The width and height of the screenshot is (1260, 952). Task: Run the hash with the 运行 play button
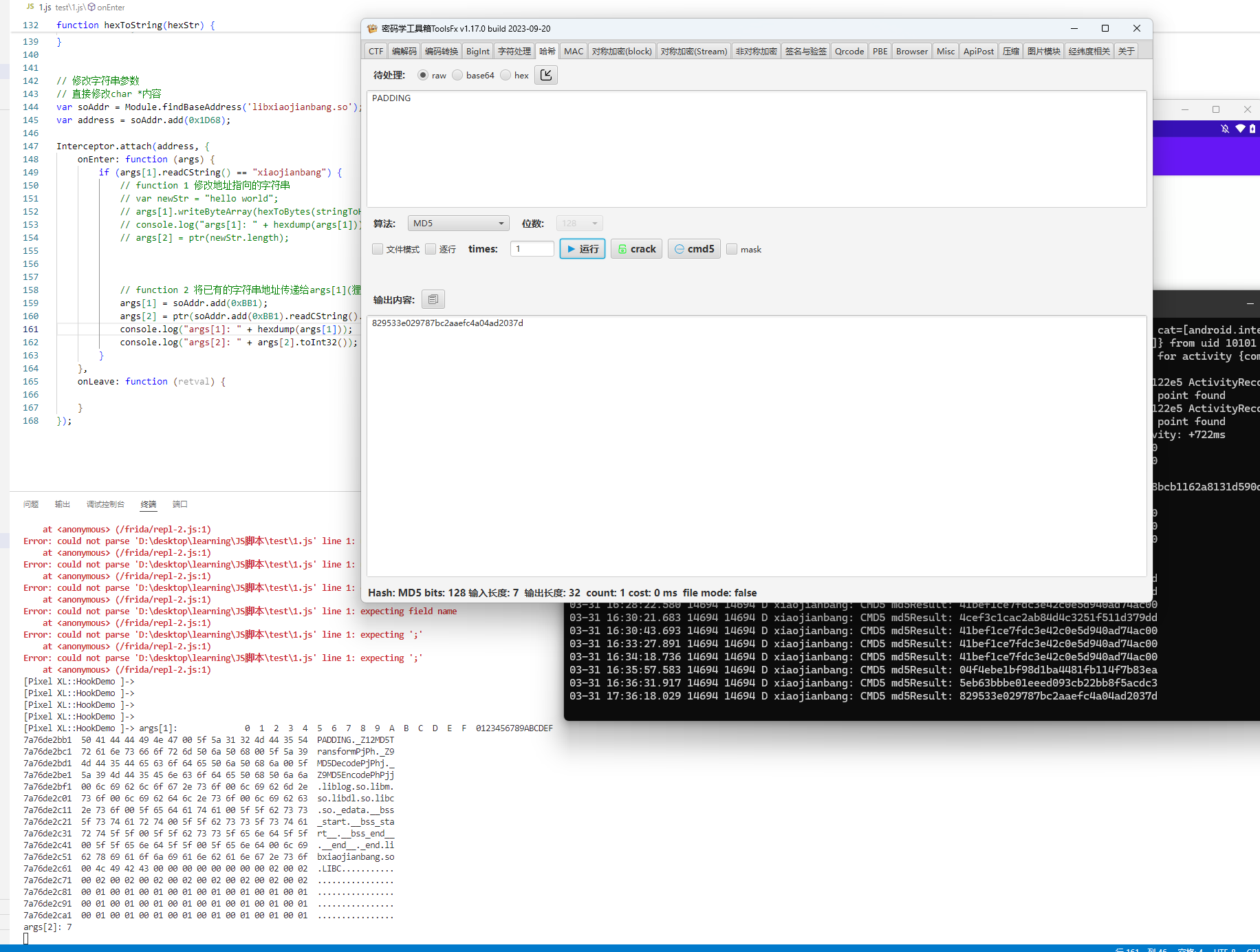pos(582,249)
